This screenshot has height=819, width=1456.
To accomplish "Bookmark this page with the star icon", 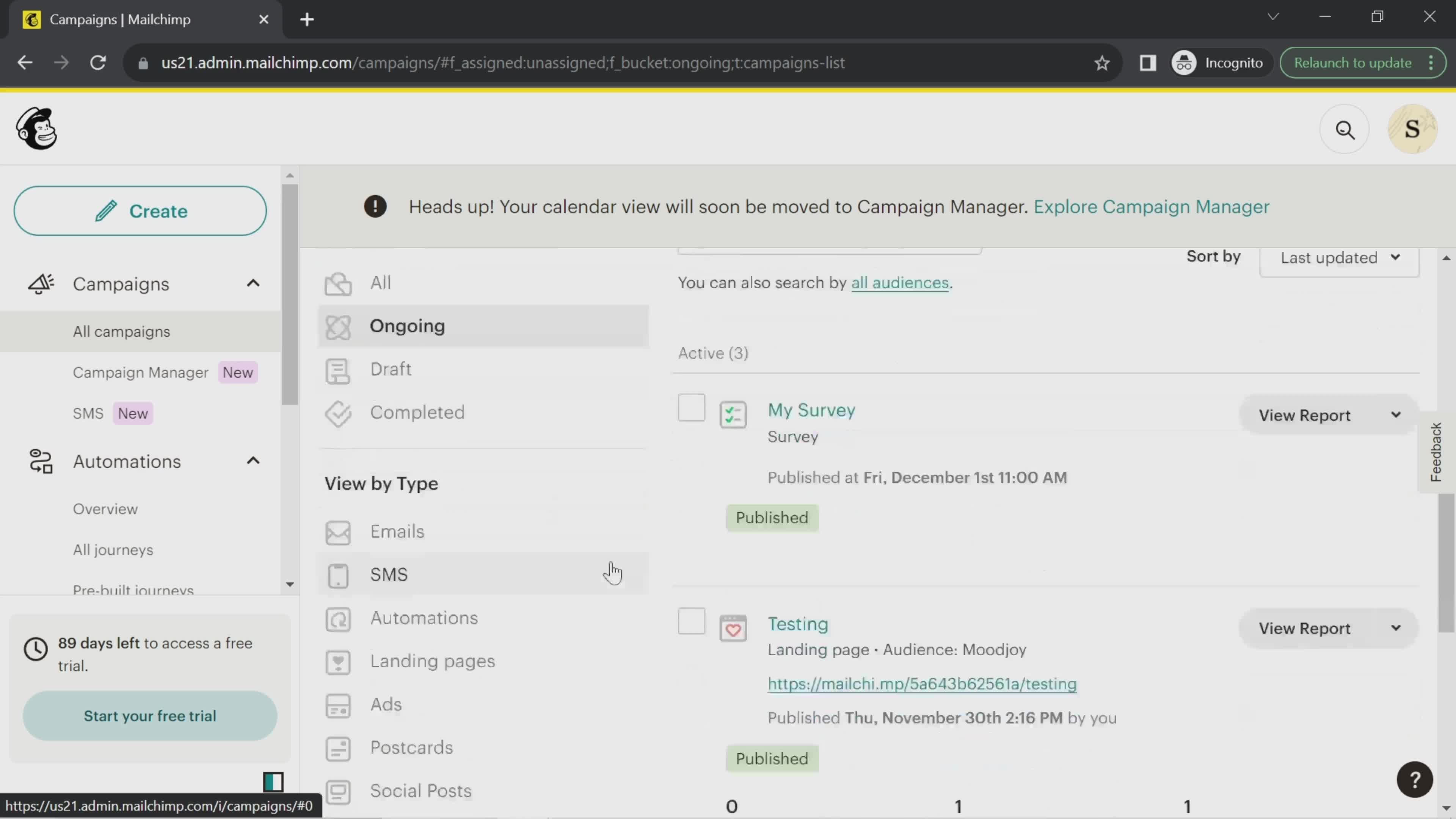I will [x=1101, y=63].
